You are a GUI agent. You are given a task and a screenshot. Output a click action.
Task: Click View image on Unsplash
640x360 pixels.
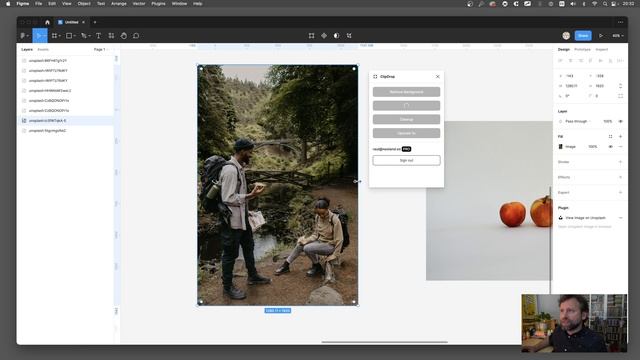(585, 218)
